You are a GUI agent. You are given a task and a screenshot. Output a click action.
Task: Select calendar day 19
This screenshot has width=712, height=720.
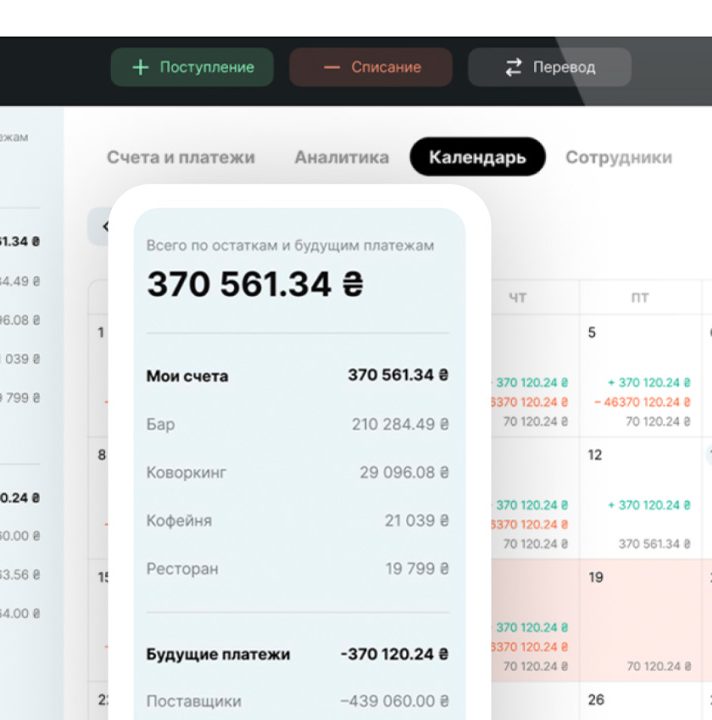click(x=595, y=577)
